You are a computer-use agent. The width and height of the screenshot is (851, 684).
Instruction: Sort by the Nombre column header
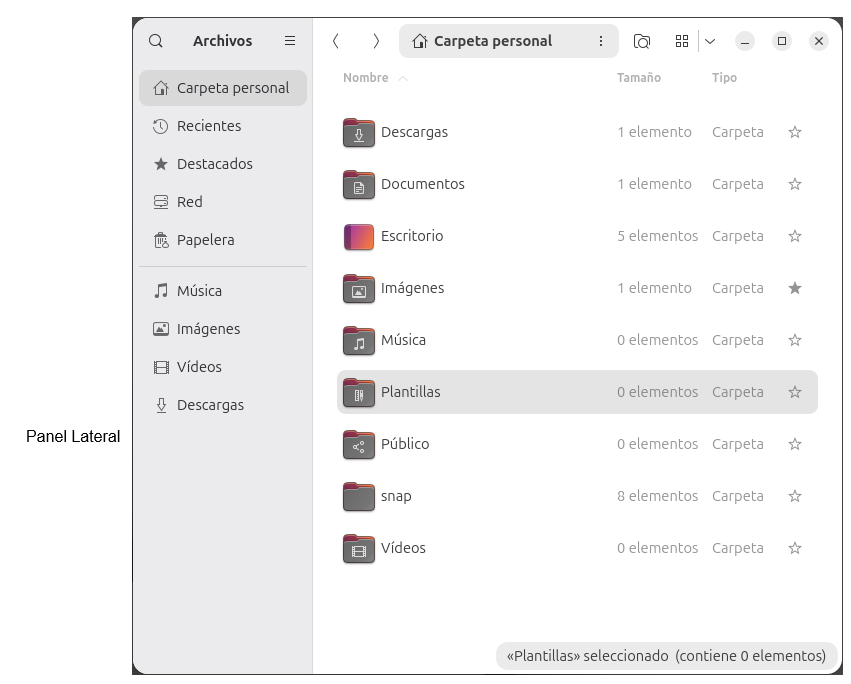click(366, 78)
